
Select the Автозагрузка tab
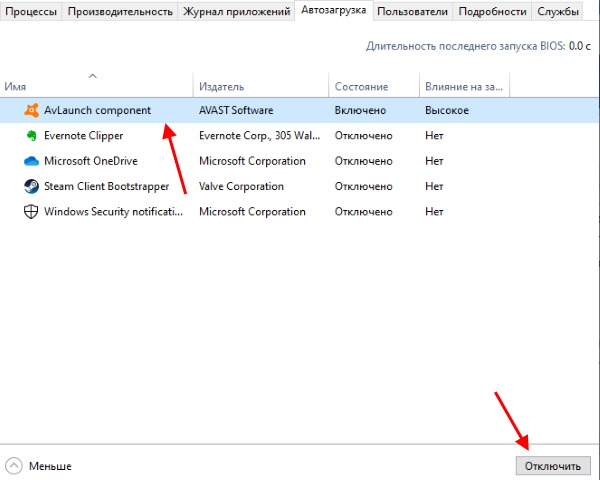[334, 10]
